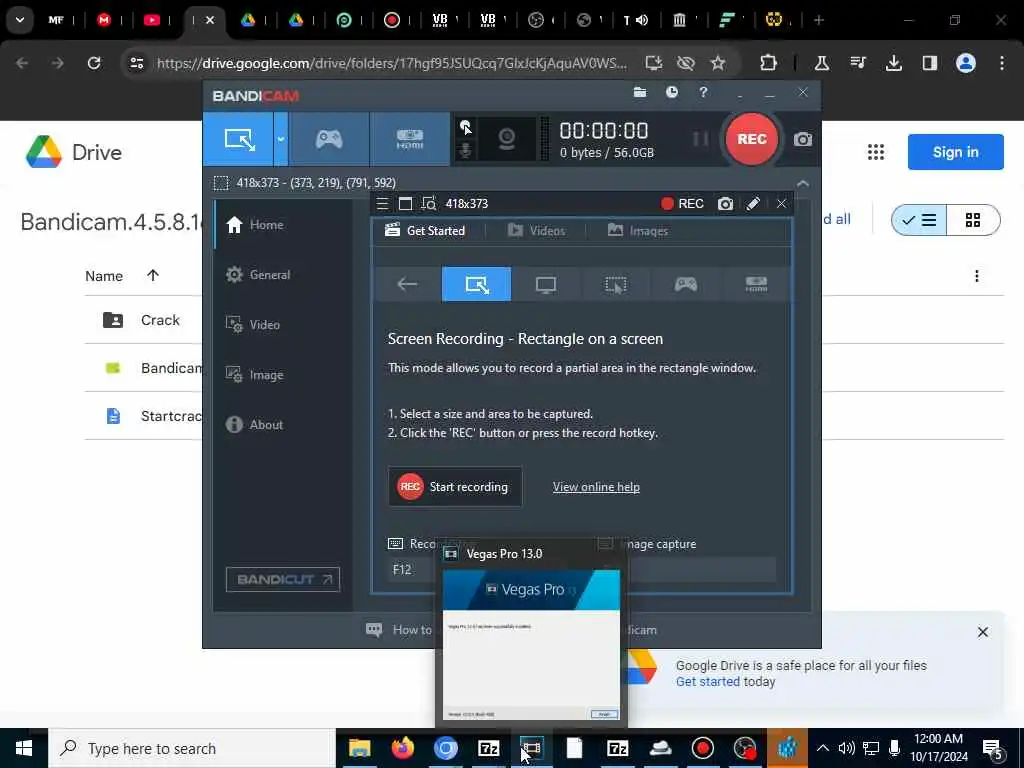Toggle Drive sort direction arrow
Image resolution: width=1024 pixels, height=768 pixels.
click(x=153, y=275)
